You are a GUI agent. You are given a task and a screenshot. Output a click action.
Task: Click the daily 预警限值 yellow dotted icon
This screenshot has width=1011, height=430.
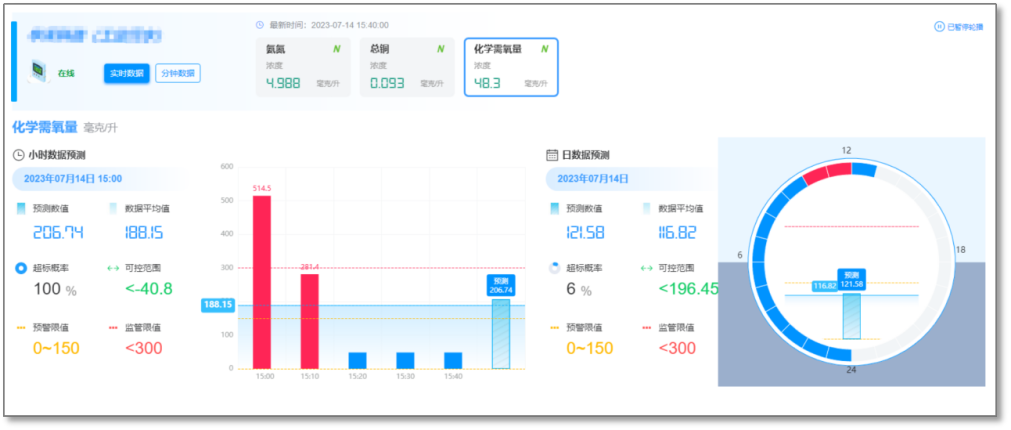(x=555, y=327)
